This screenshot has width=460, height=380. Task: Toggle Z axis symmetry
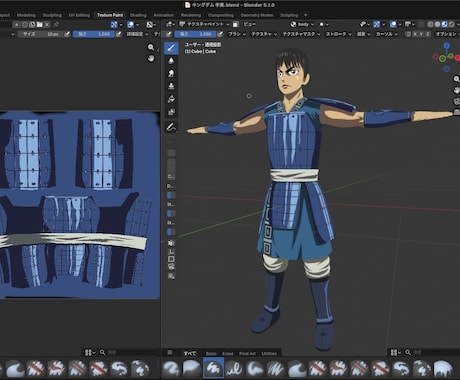428,34
